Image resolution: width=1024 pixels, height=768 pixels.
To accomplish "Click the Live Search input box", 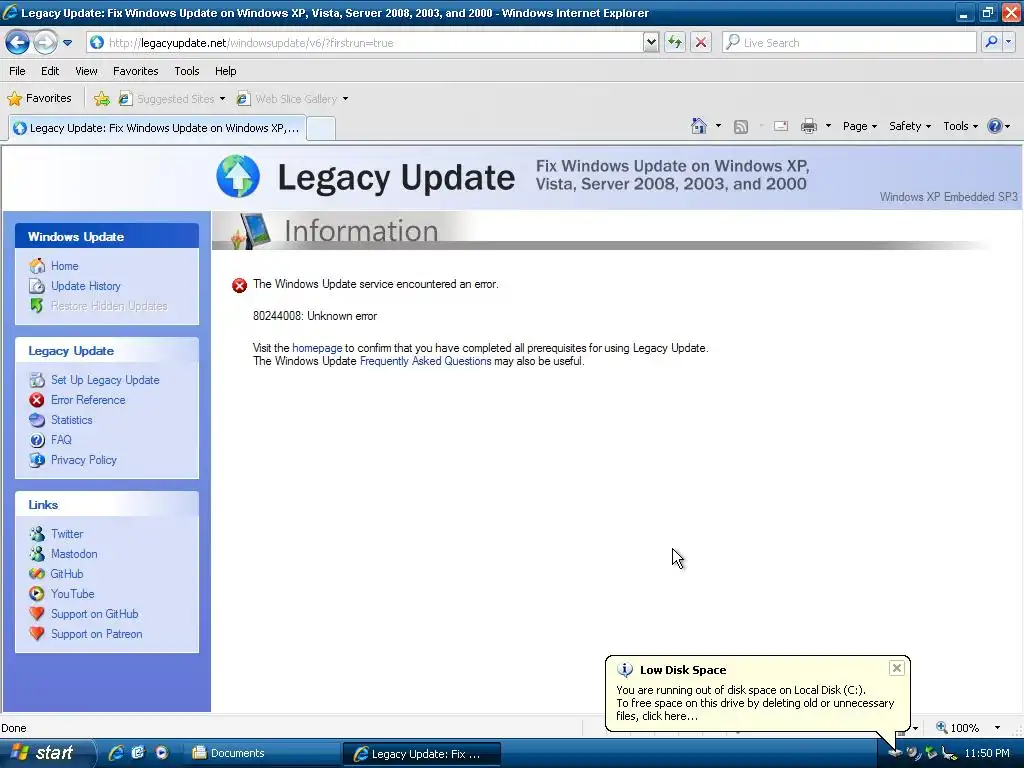I will (849, 42).
